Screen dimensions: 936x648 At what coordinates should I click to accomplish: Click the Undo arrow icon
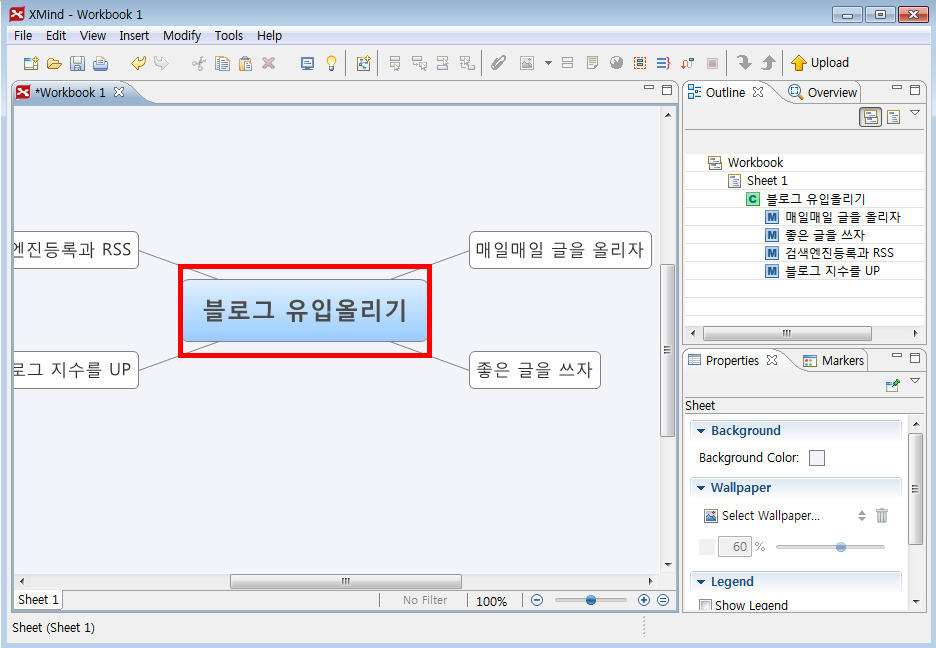tap(138, 63)
